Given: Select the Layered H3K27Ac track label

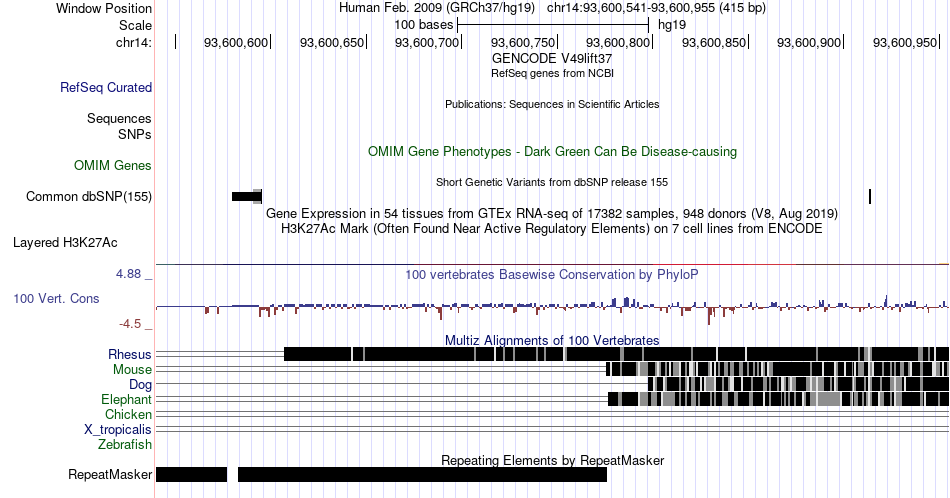Looking at the screenshot, I should pyautogui.click(x=65, y=242).
